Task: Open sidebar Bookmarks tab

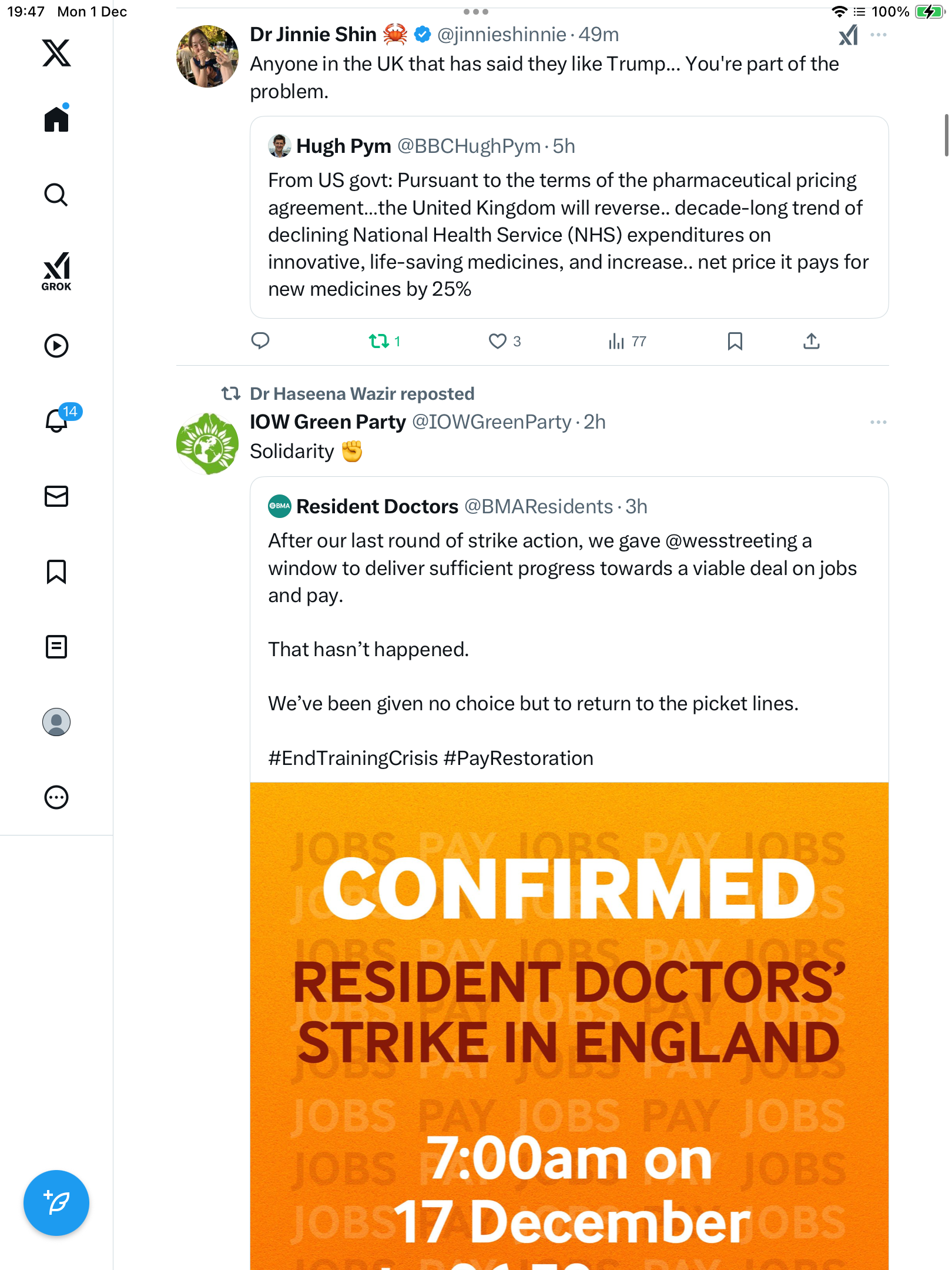Action: coord(56,571)
